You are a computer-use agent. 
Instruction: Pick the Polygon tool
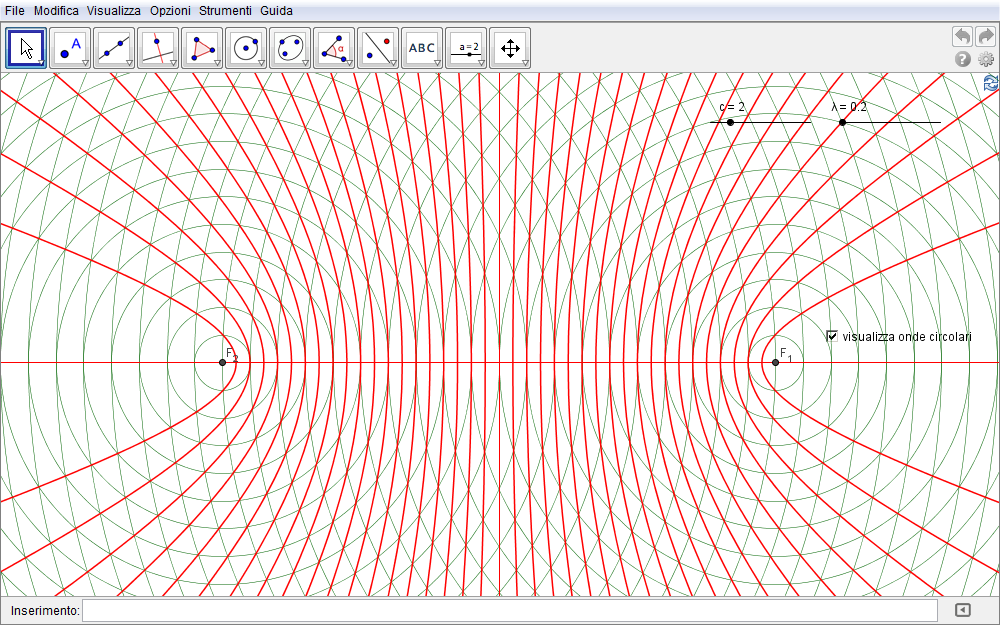pyautogui.click(x=202, y=47)
